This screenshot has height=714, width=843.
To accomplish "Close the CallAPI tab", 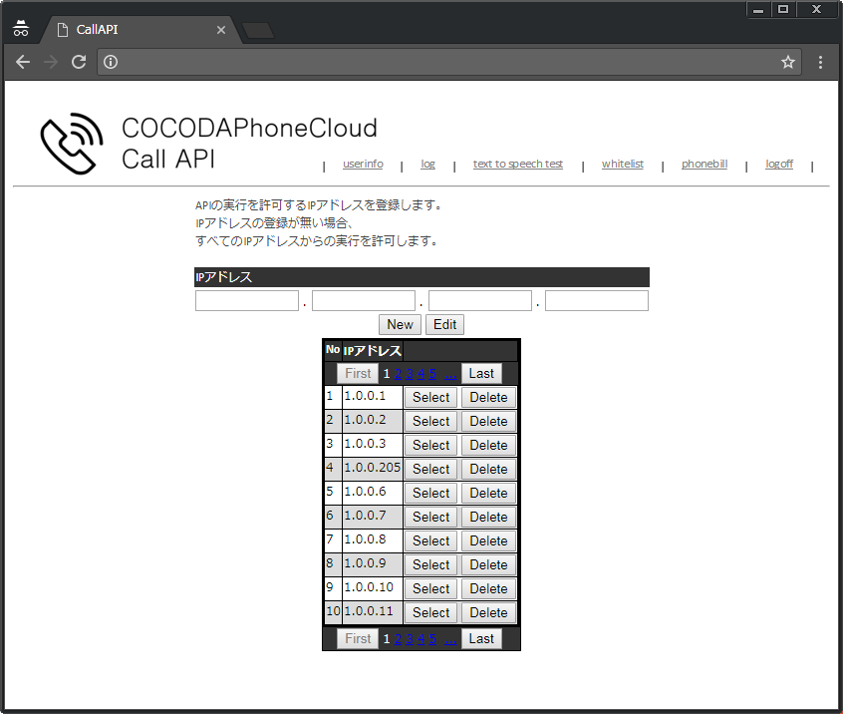I will coord(221,30).
